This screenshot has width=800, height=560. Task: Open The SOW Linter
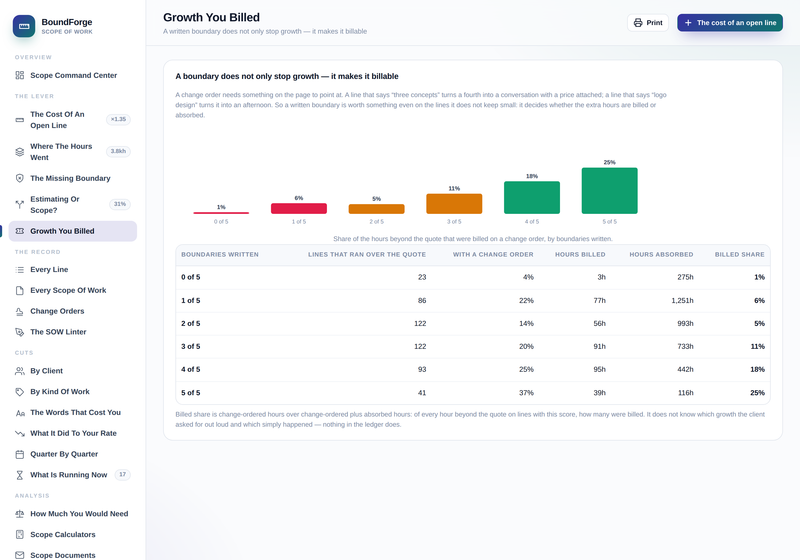73,332
